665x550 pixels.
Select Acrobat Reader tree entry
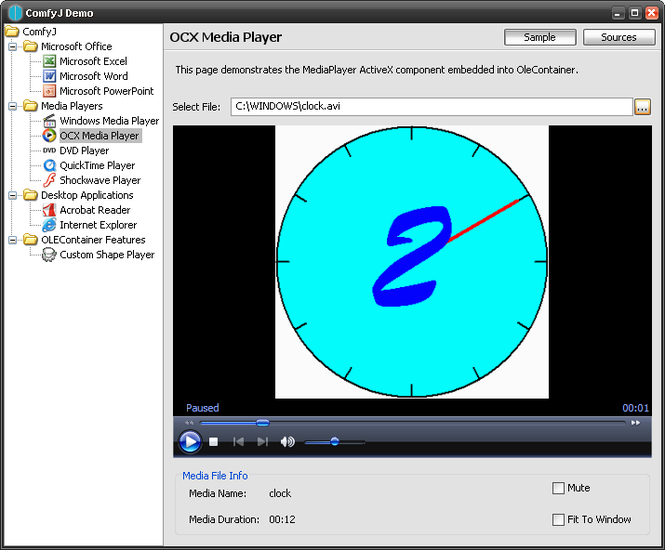tap(95, 210)
